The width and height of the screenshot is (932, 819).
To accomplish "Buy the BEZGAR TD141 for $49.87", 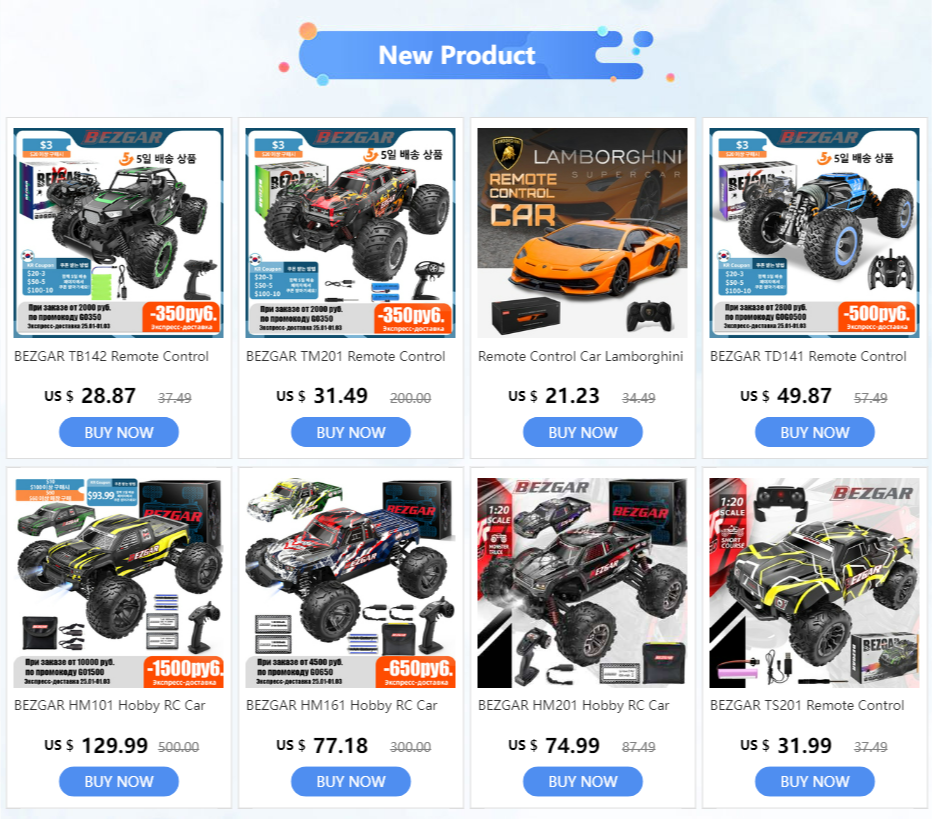I will (814, 432).
